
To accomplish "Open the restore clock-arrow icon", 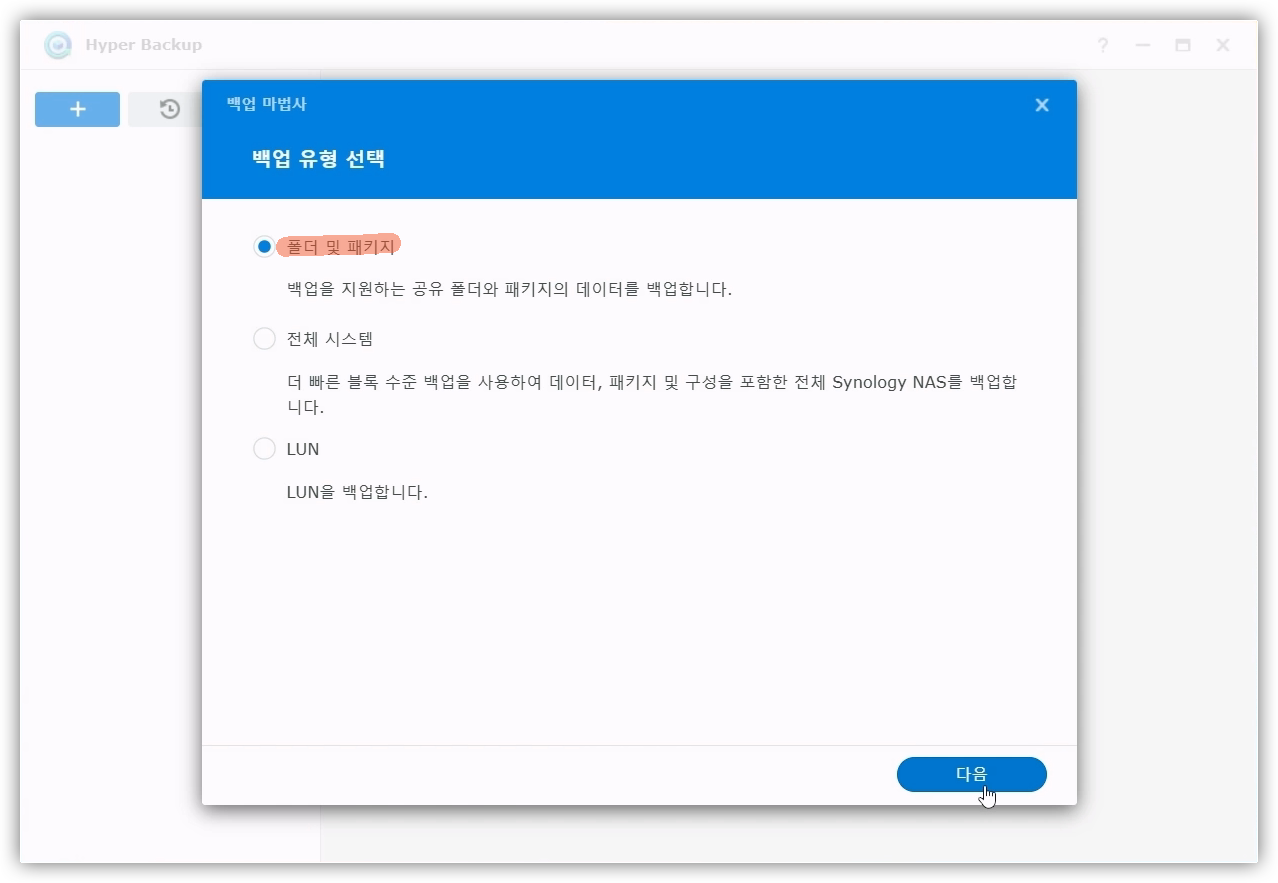I will pyautogui.click(x=170, y=109).
